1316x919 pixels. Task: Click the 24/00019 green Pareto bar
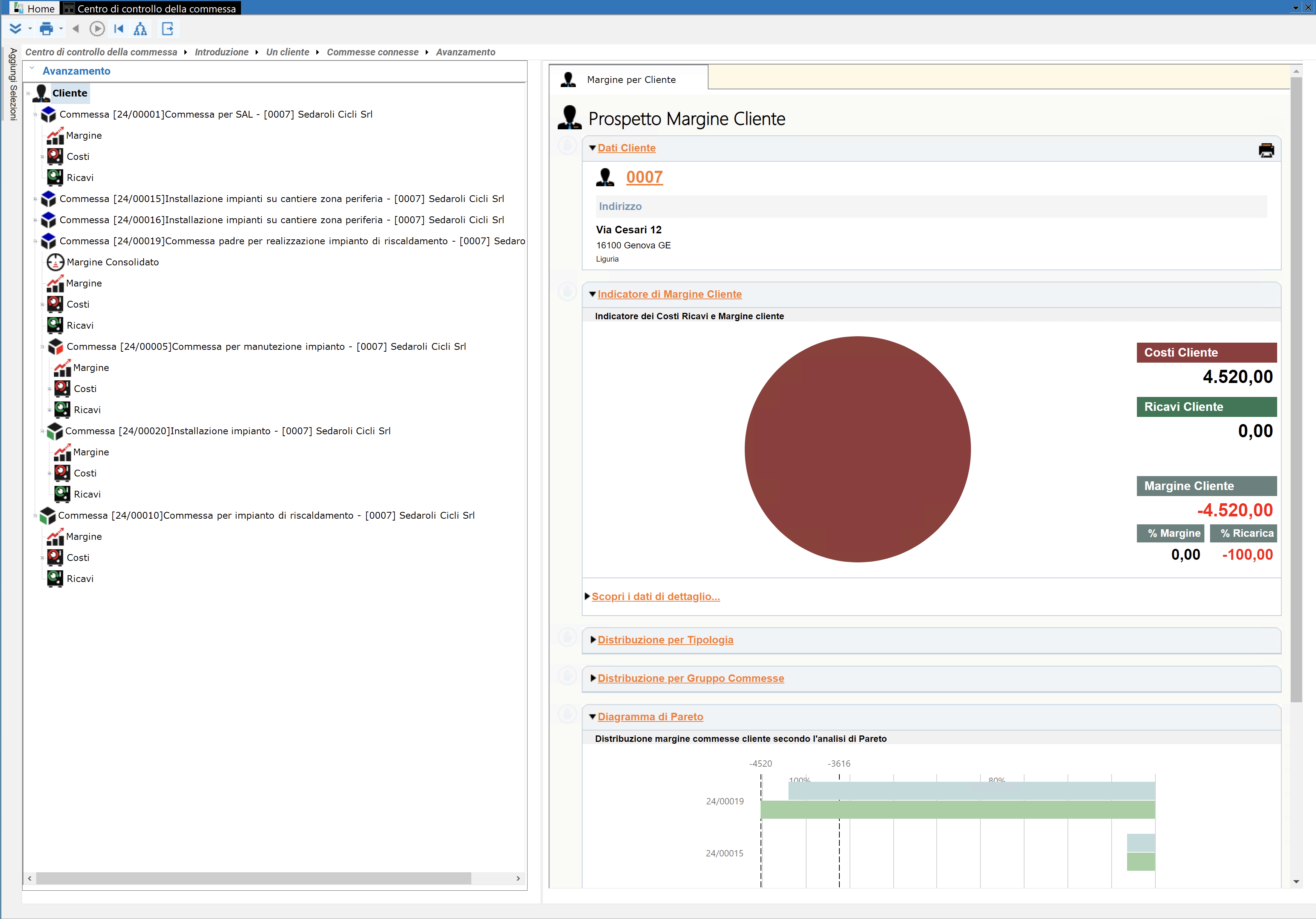(x=958, y=809)
